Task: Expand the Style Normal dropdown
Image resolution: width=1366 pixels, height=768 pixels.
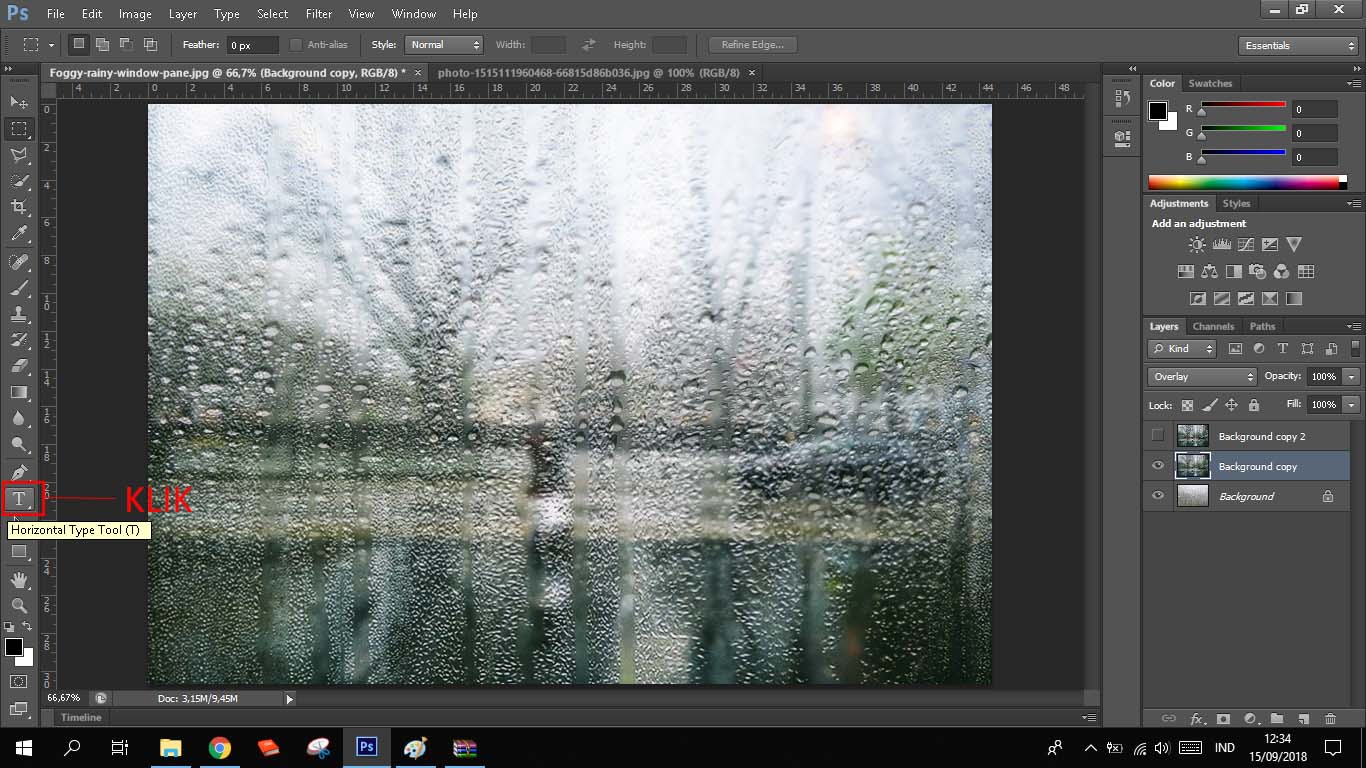Action: click(444, 45)
